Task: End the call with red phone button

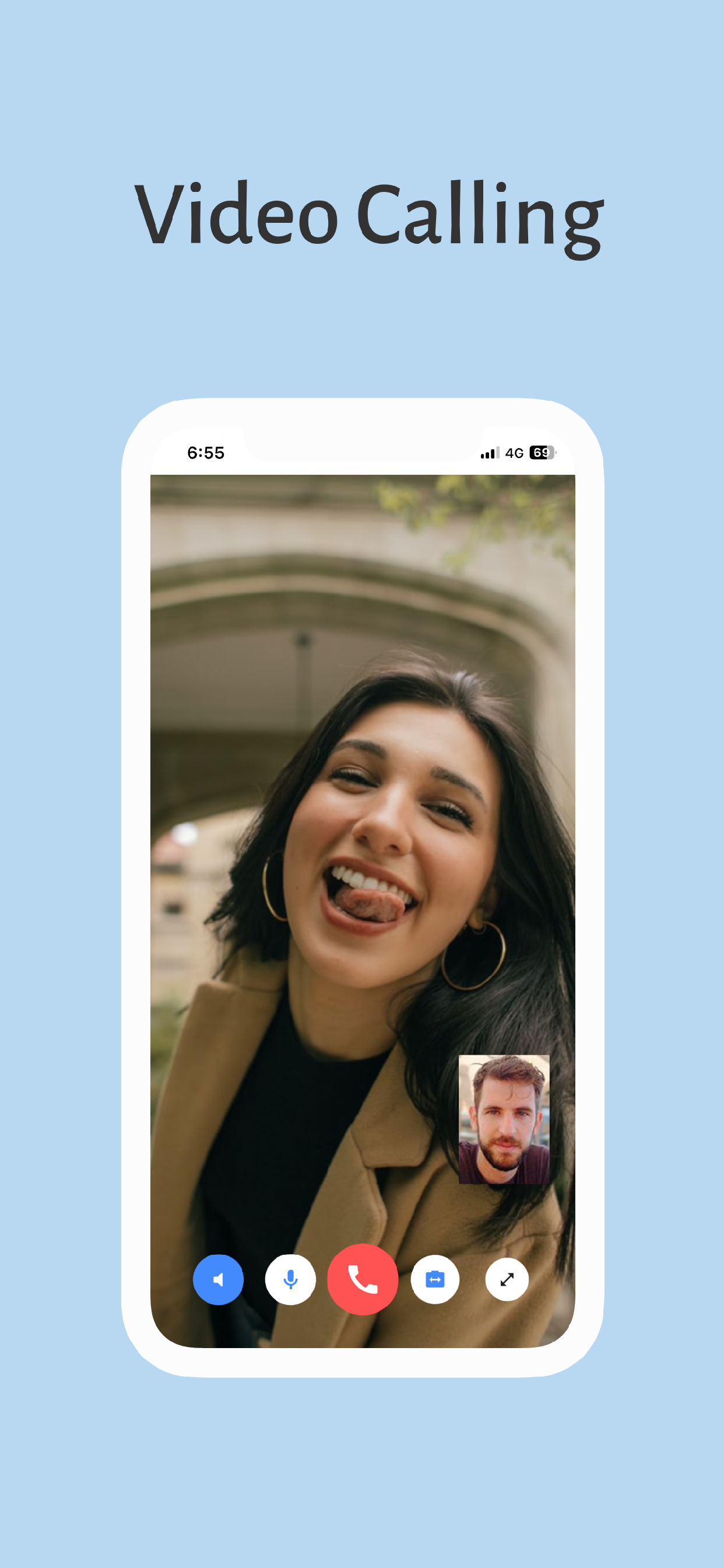Action: pyautogui.click(x=363, y=1279)
